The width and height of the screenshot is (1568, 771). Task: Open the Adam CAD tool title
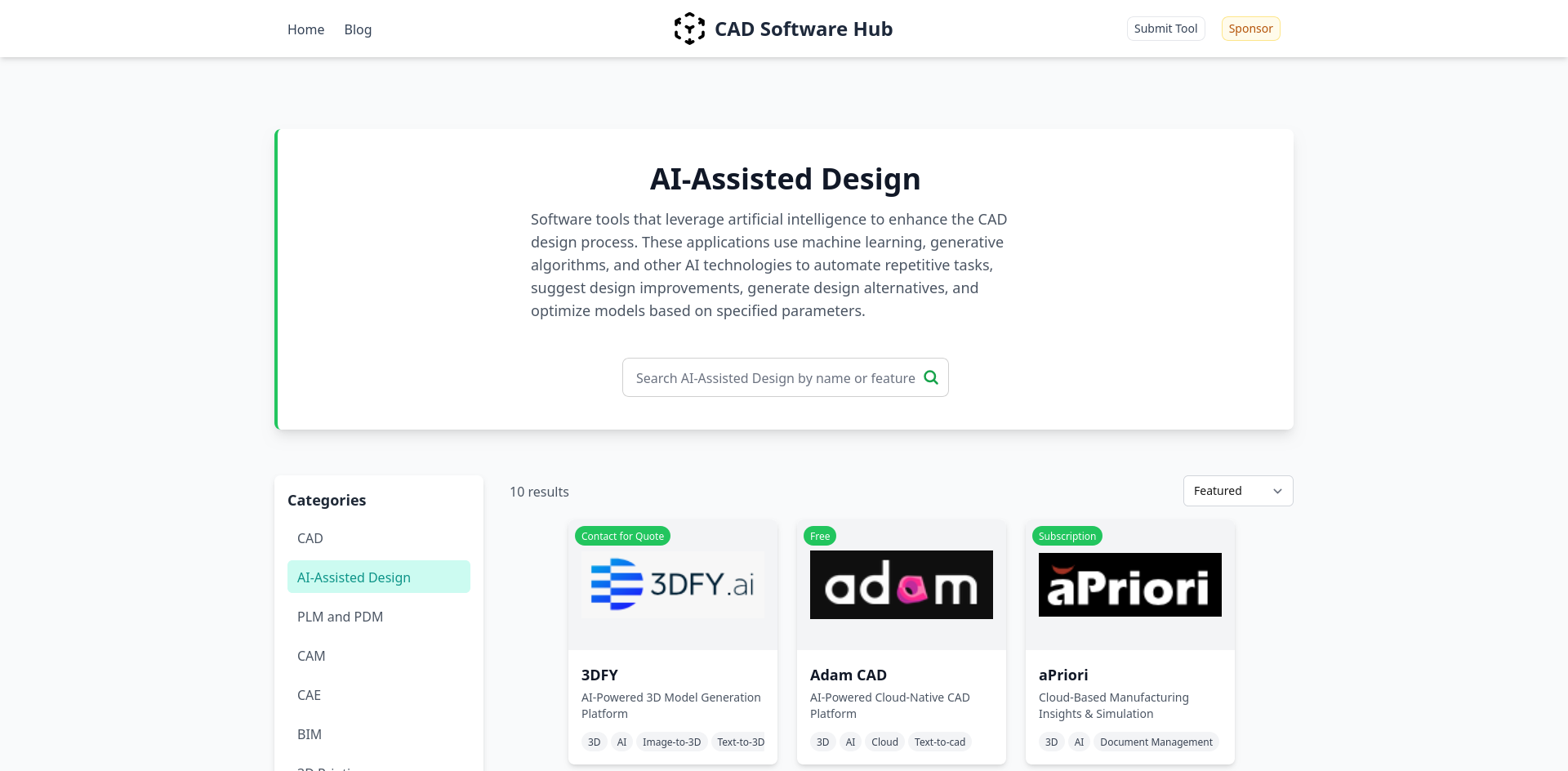(x=849, y=675)
